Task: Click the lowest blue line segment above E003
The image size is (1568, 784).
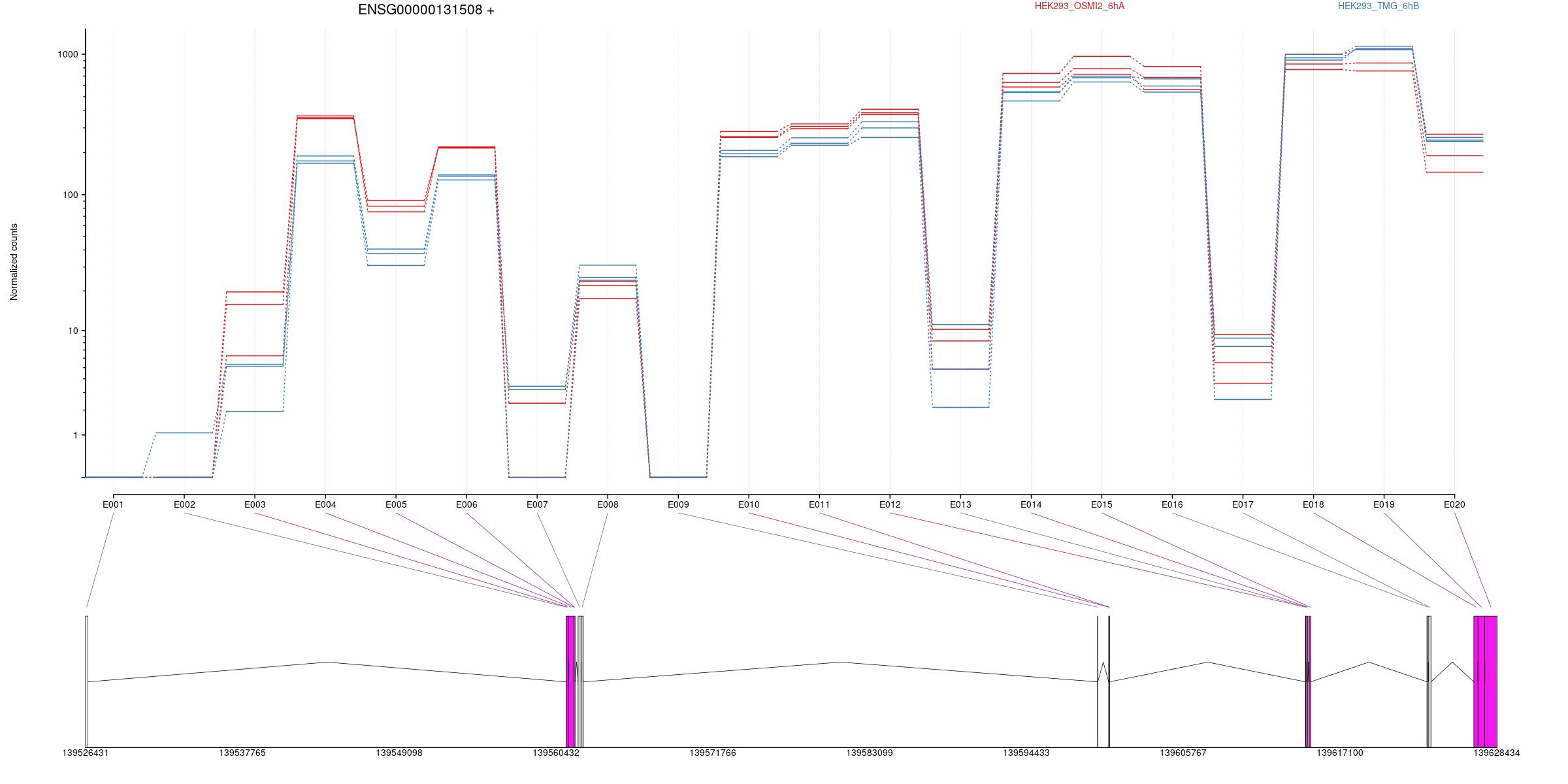Action: click(x=255, y=412)
